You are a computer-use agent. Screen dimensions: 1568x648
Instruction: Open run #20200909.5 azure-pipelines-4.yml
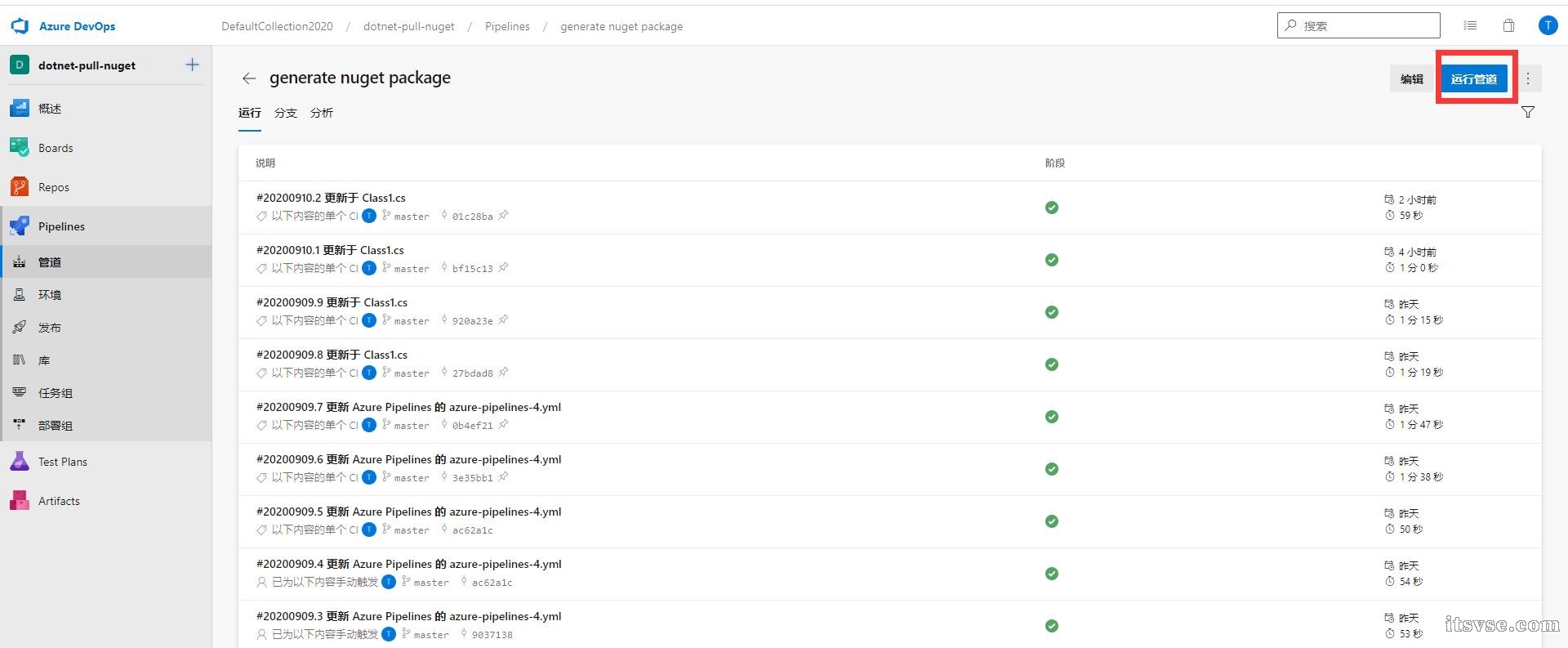tap(408, 512)
